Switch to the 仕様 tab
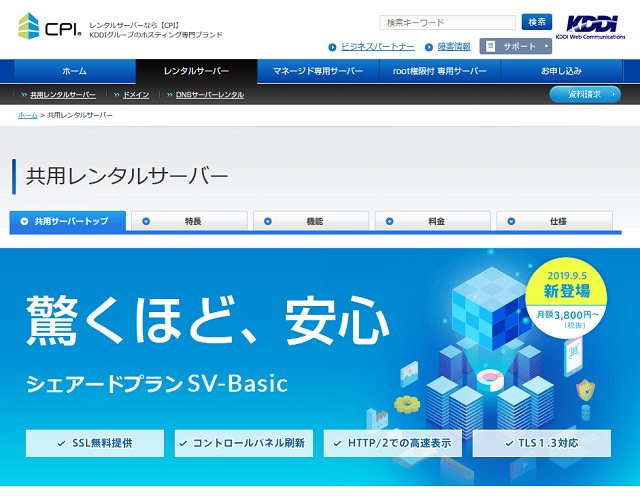 [554, 221]
